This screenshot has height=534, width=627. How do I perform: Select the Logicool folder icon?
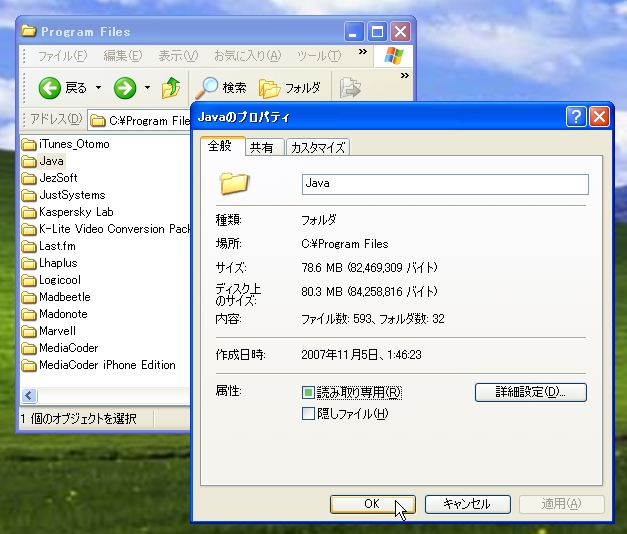coord(29,280)
